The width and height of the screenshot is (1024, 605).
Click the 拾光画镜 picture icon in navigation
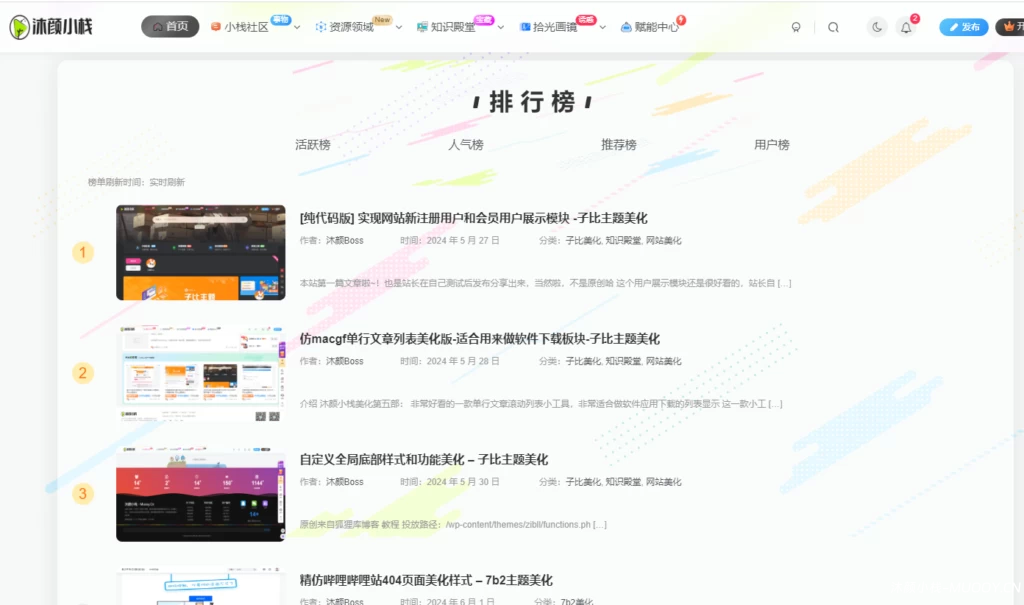(525, 27)
